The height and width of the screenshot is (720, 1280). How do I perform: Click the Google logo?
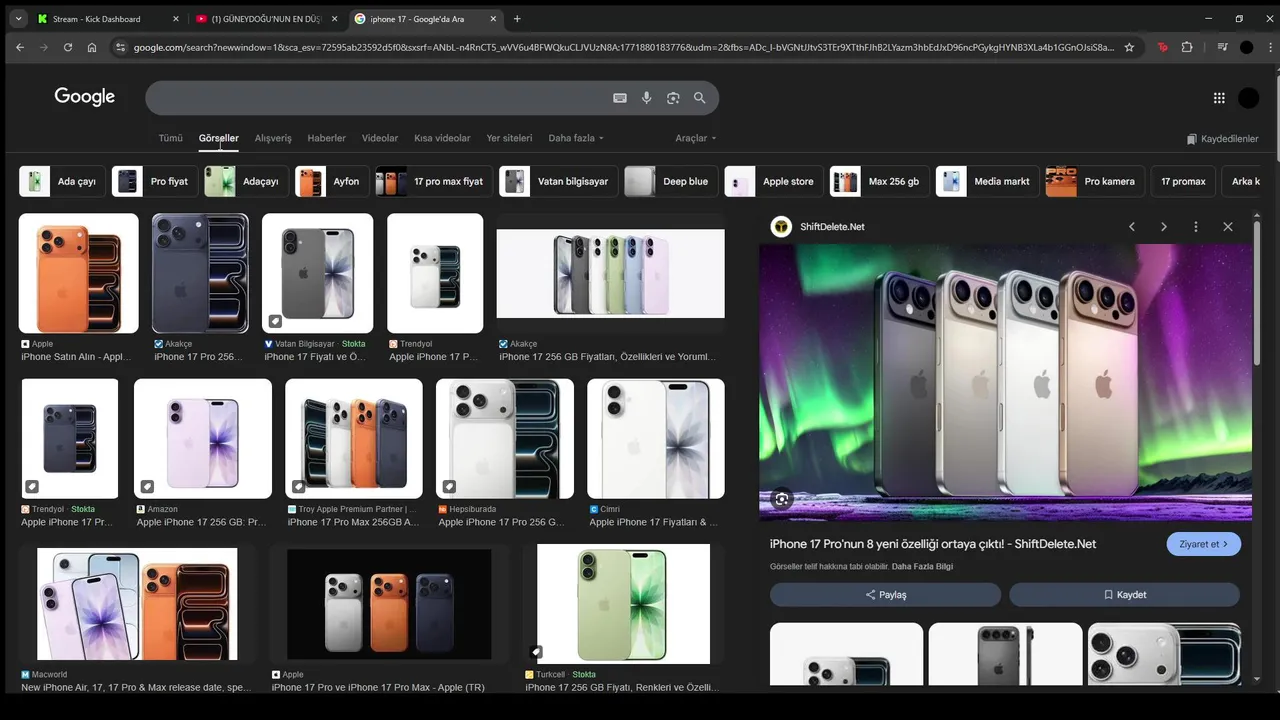click(x=85, y=96)
